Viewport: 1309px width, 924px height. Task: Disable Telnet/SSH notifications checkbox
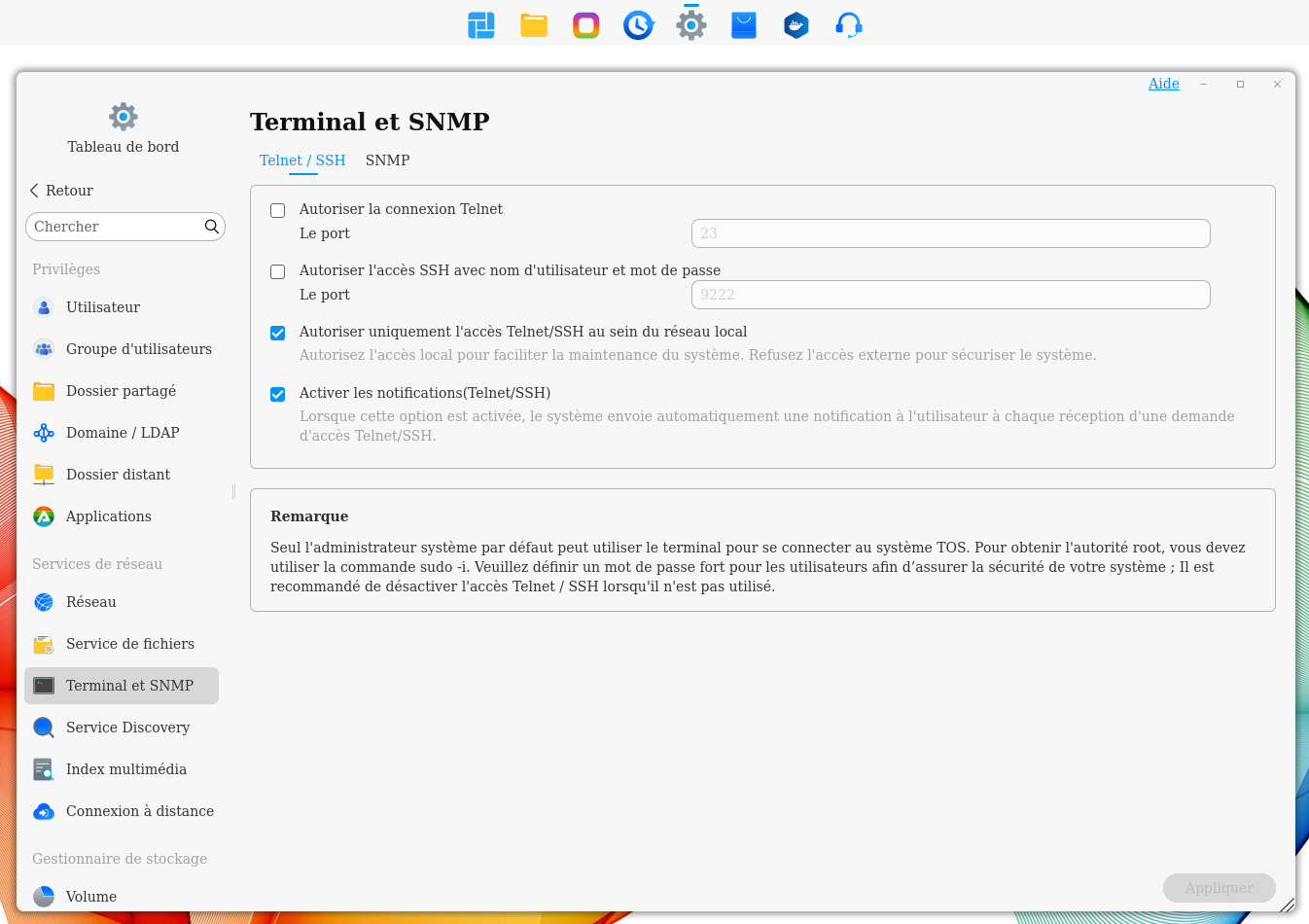click(x=278, y=394)
